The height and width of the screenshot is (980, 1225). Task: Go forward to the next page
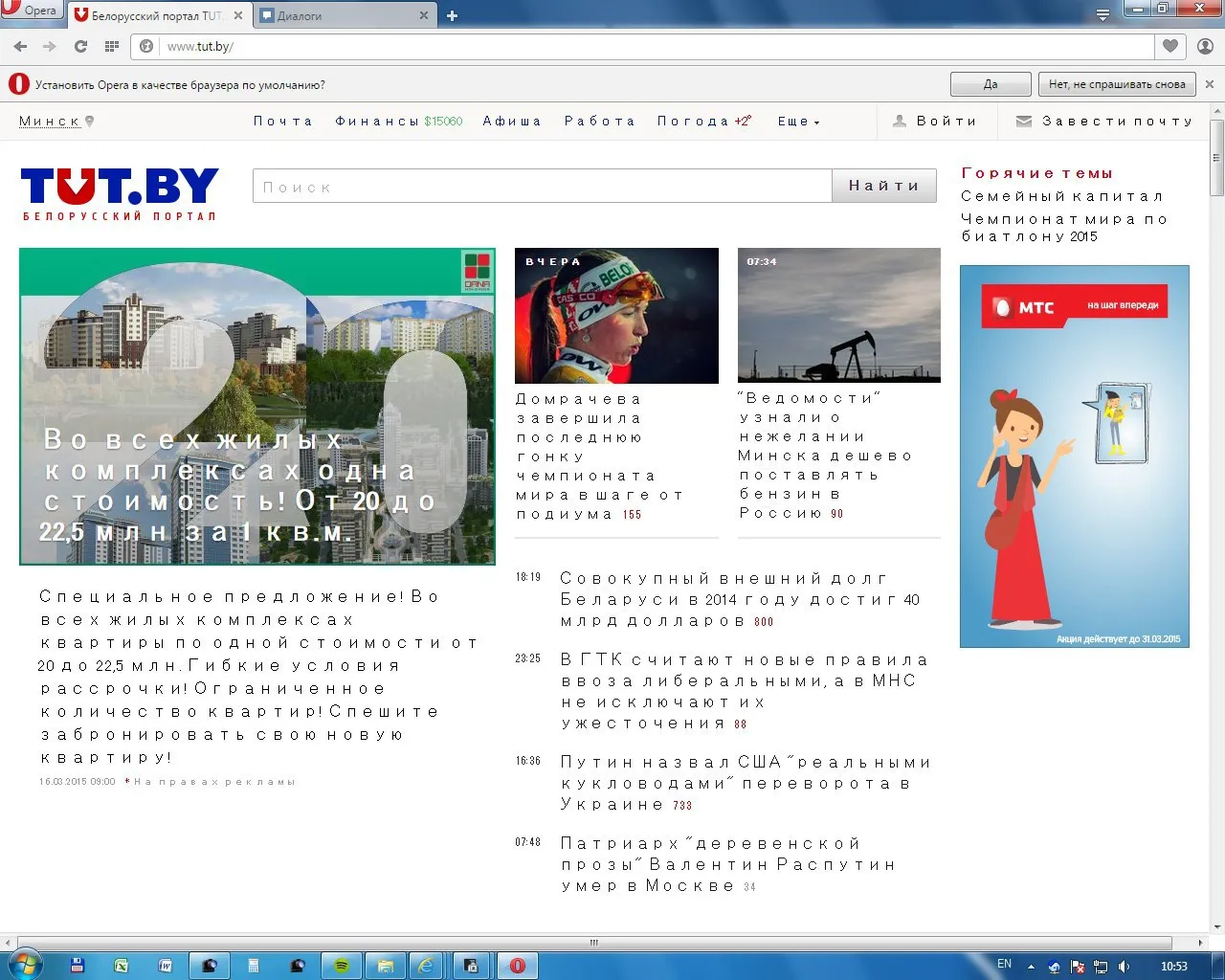(x=50, y=46)
